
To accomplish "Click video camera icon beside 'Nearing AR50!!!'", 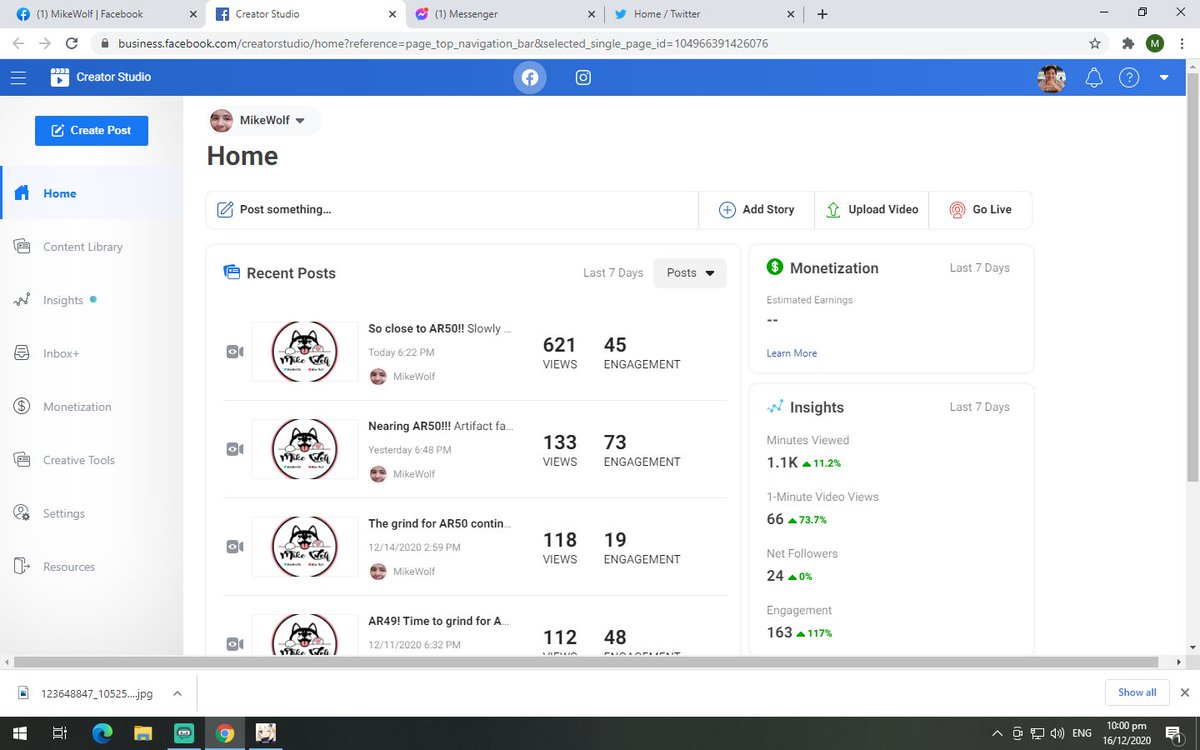I will tap(235, 449).
